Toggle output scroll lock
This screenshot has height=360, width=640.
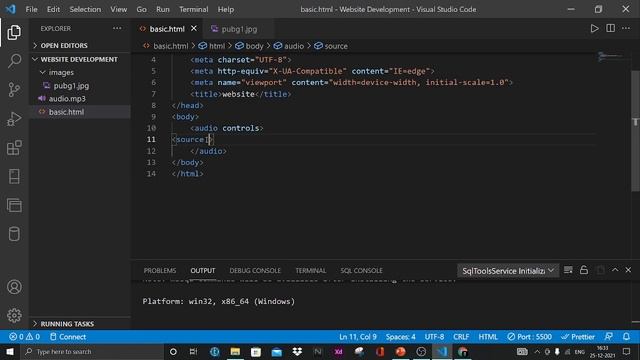coord(584,270)
